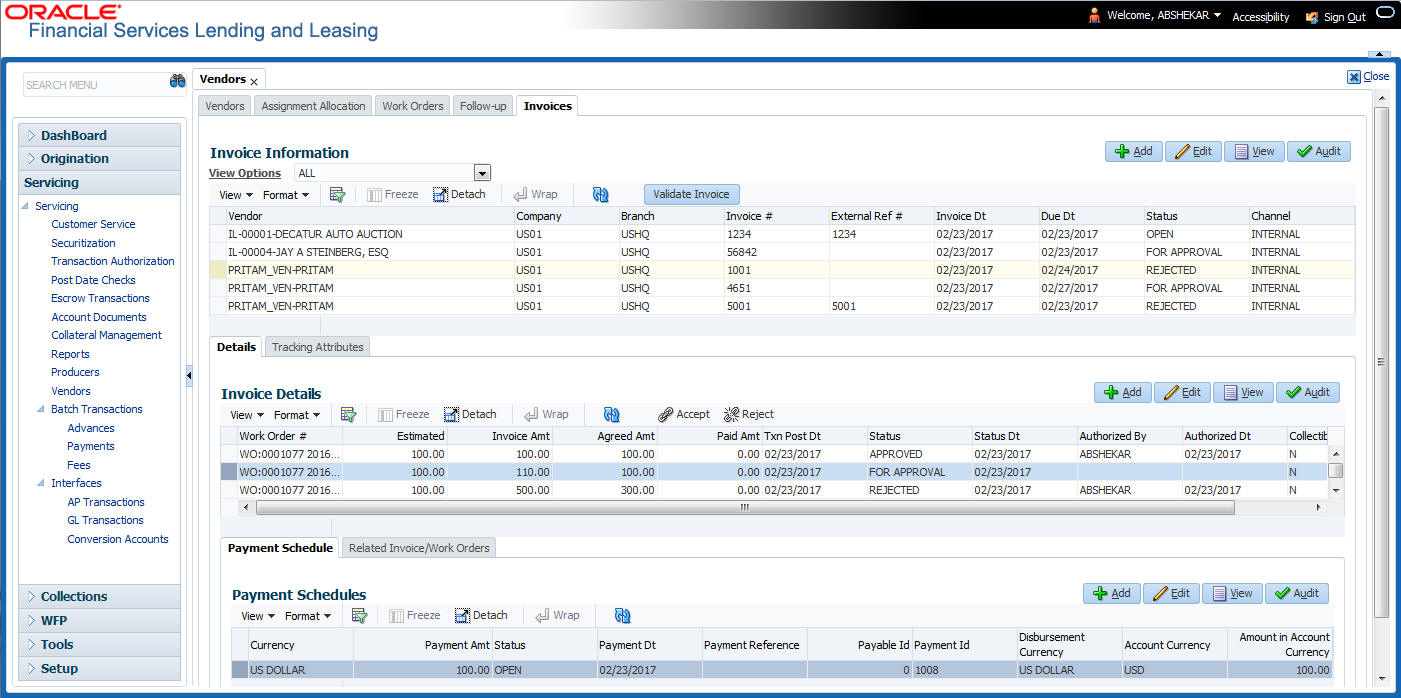Open AP Transactions under Interfaces

pos(106,502)
